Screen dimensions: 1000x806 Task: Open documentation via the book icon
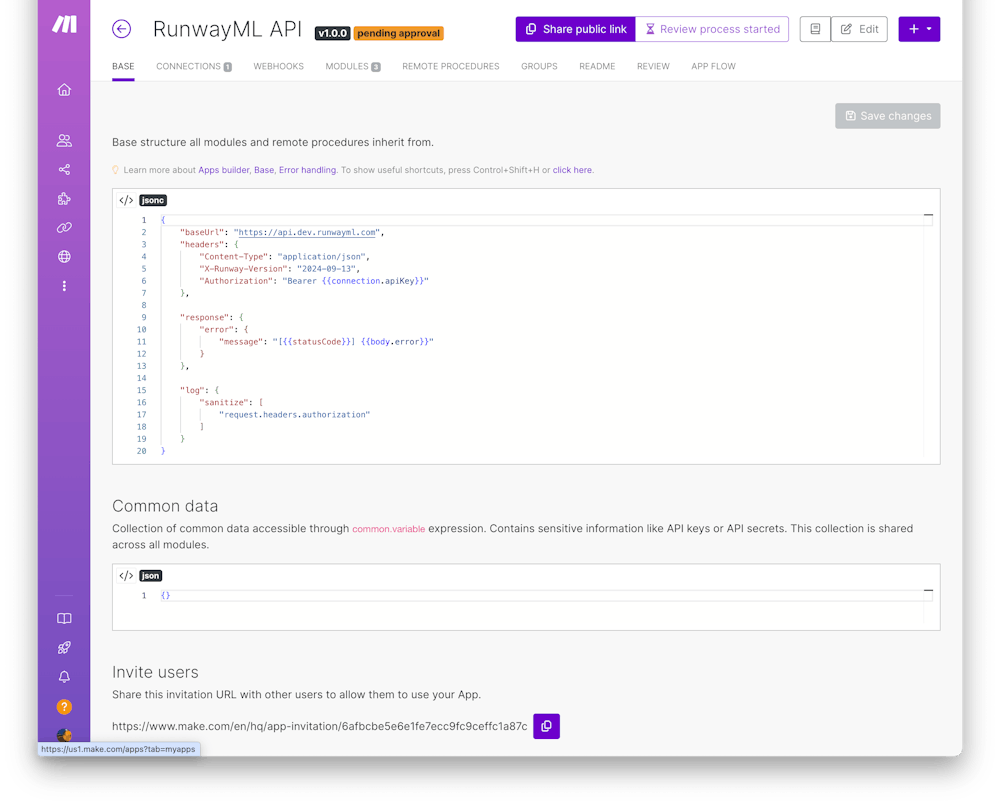63,618
